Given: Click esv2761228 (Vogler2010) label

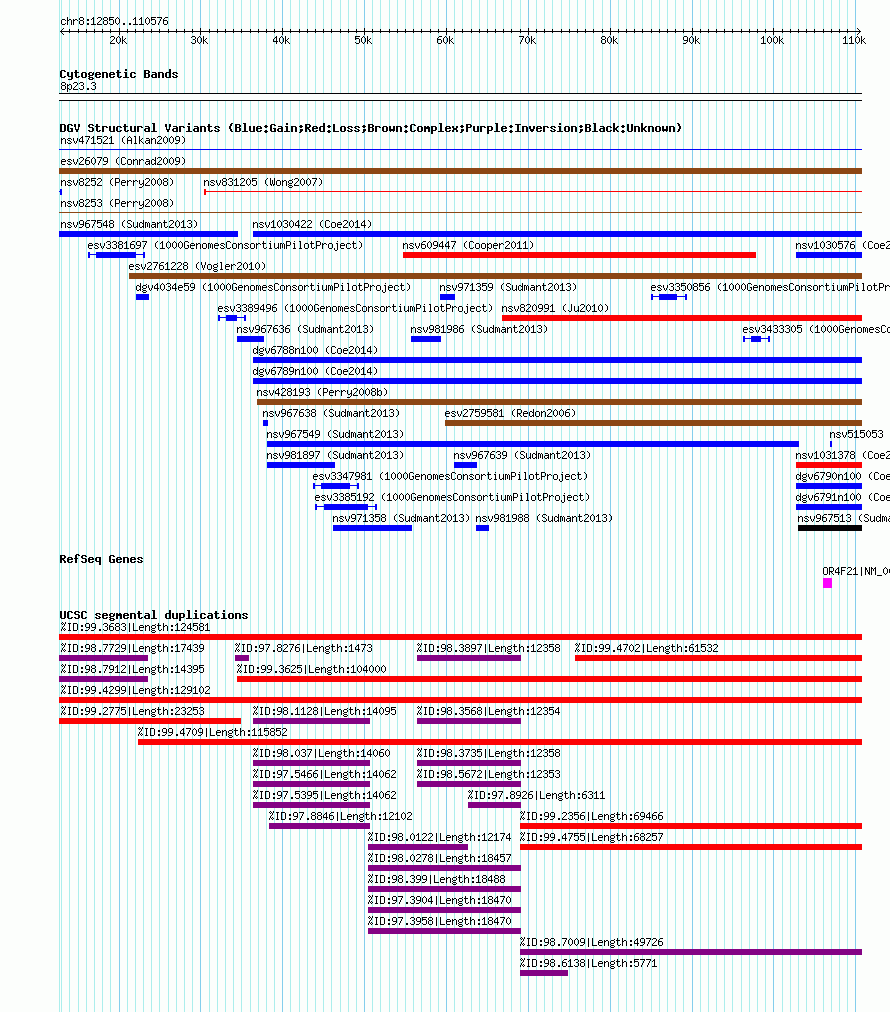Looking at the screenshot, I should pos(197,266).
